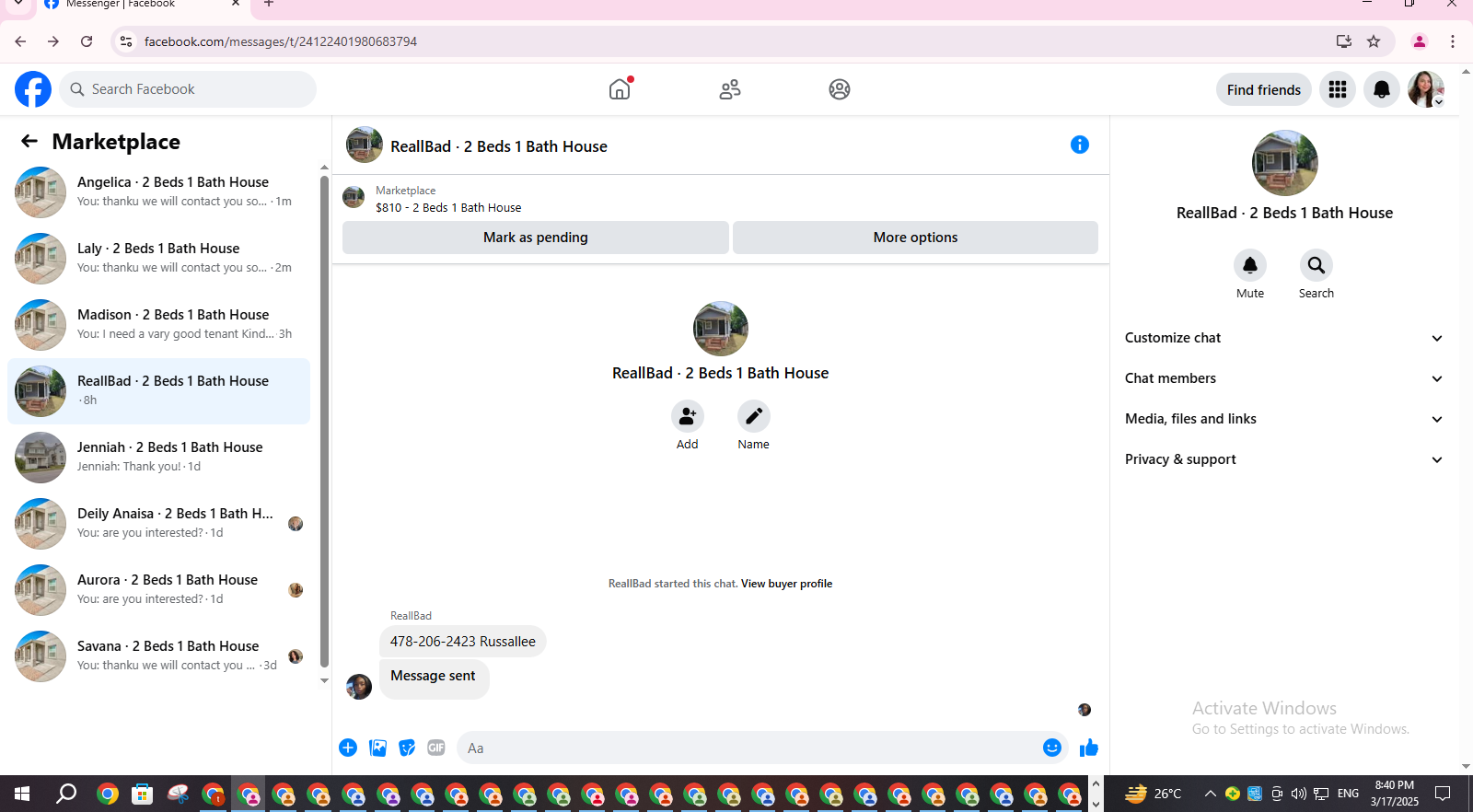Open conversation information icon
The width and height of the screenshot is (1473, 812).
tap(1080, 145)
